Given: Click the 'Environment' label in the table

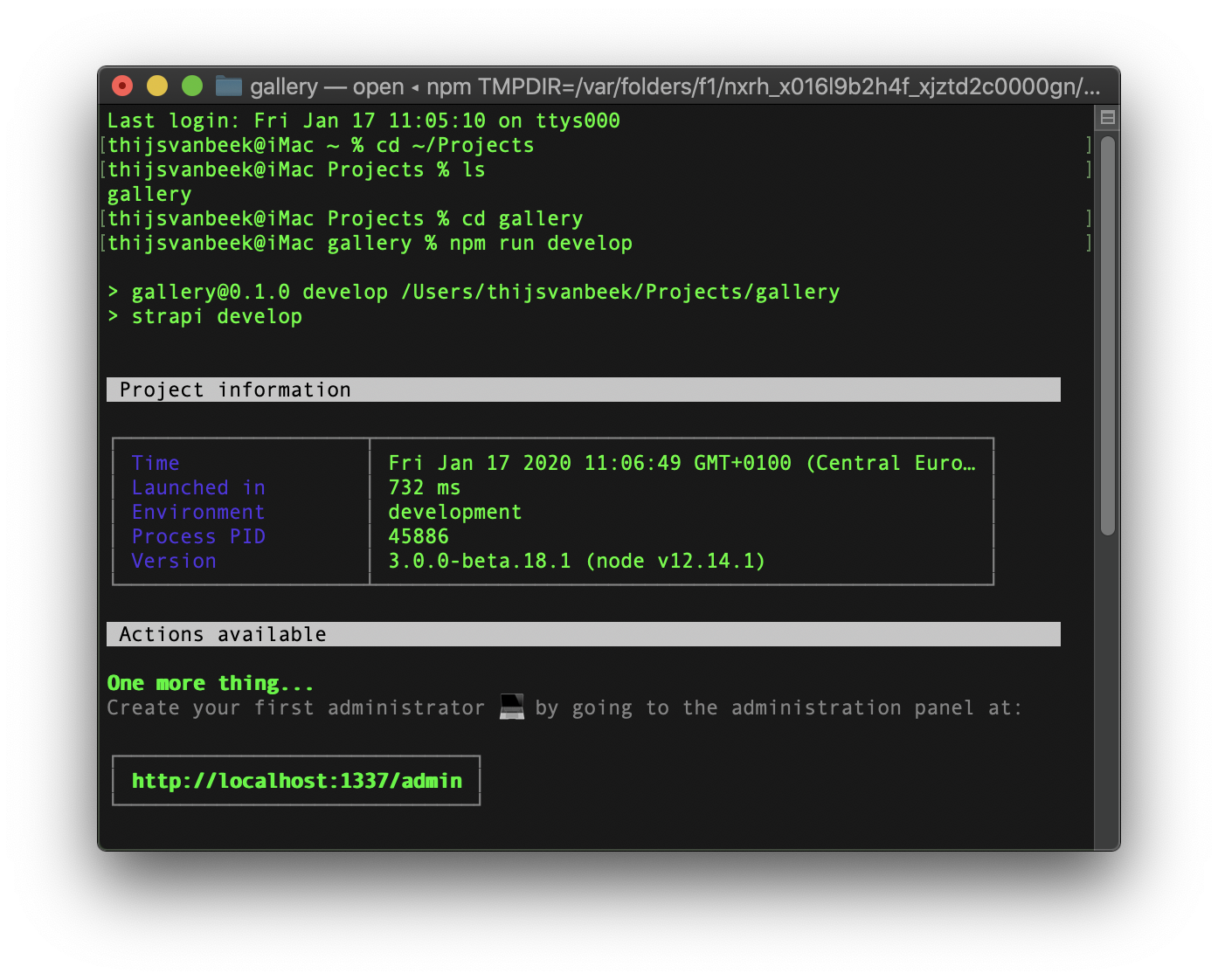Looking at the screenshot, I should click(198, 512).
